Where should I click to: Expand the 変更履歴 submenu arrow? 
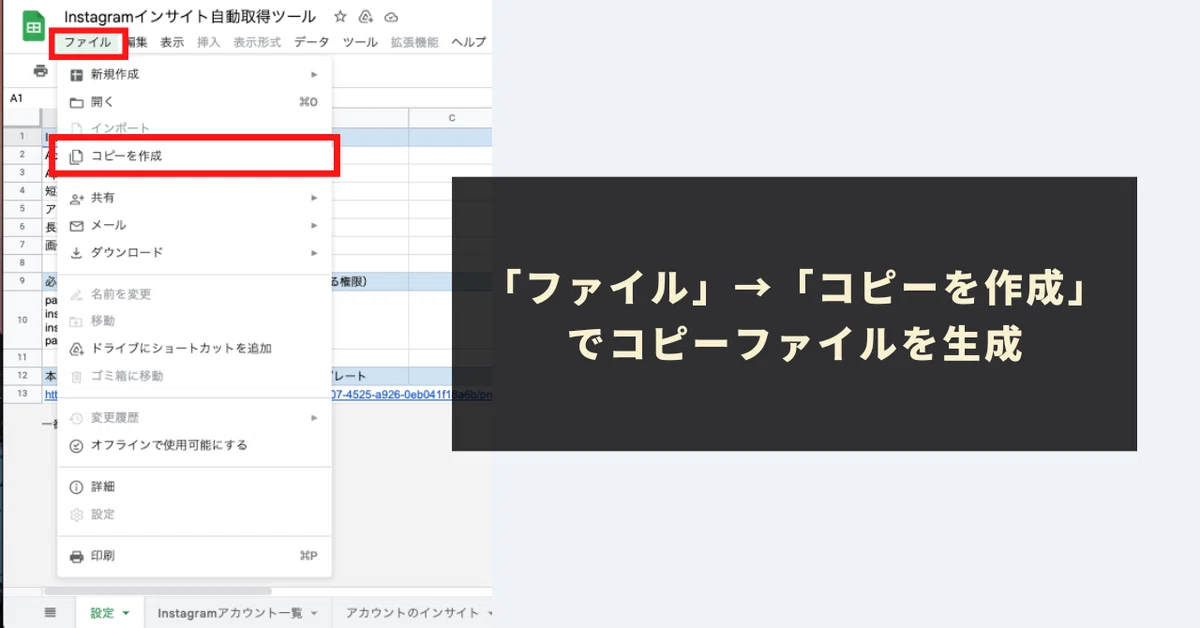pos(314,418)
